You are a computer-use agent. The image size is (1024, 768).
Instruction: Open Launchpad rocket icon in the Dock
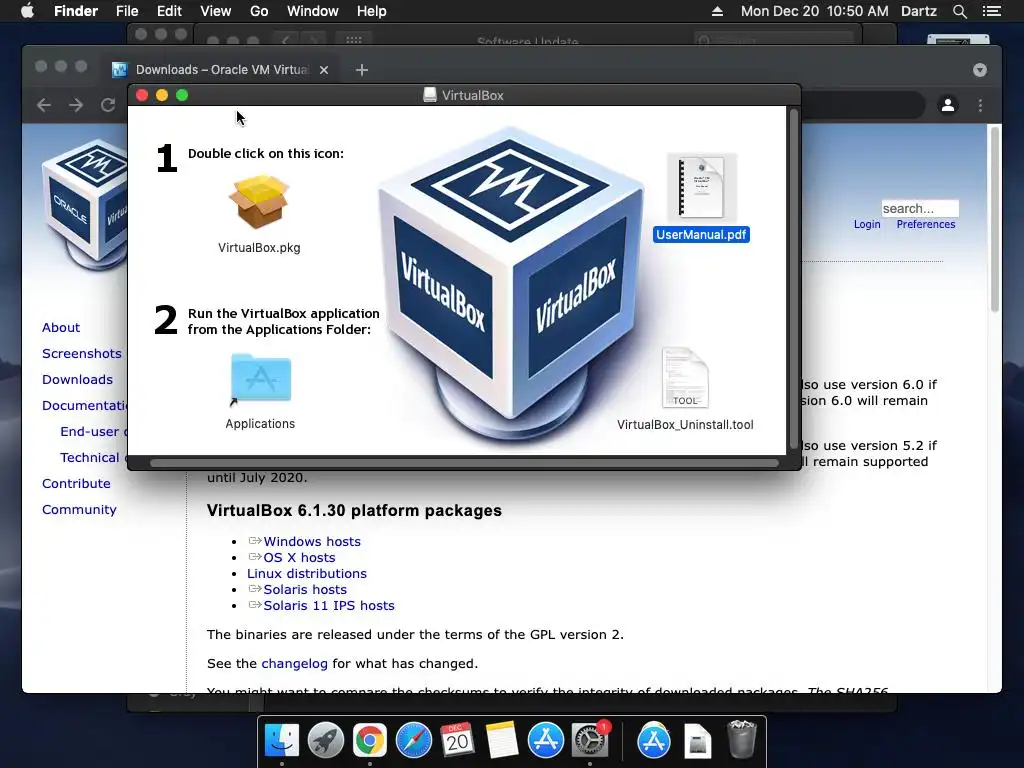click(x=326, y=741)
